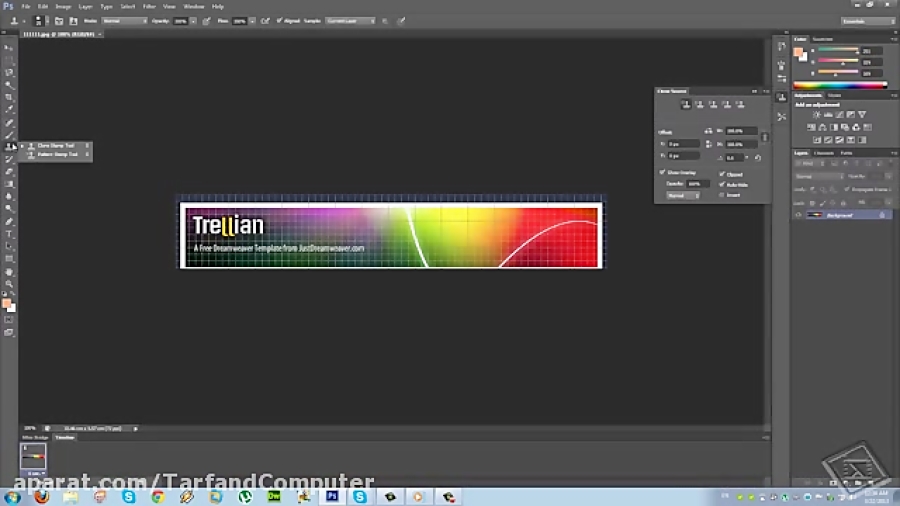Open the Levels adjustment icon

coord(828,115)
